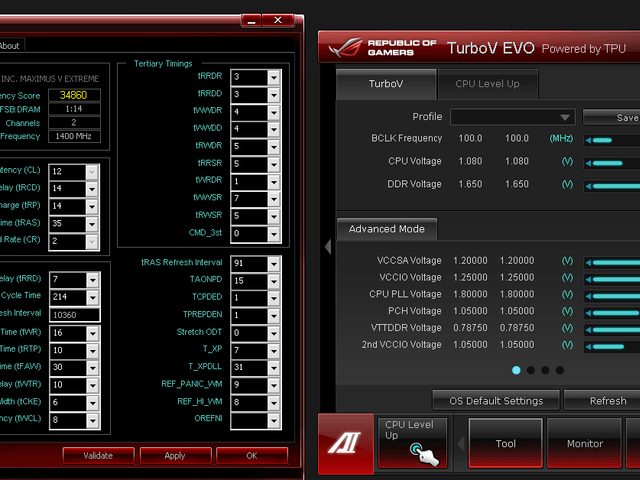Select the Advanced Mode tab

point(387,229)
